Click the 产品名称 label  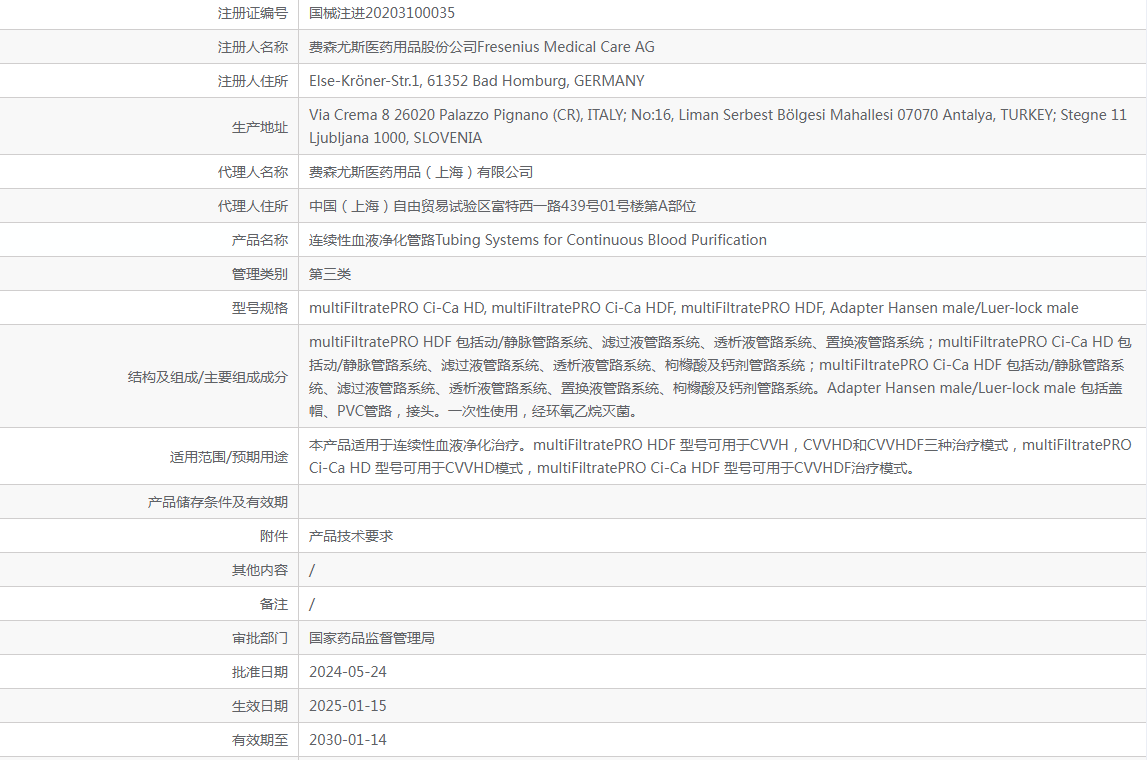260,241
